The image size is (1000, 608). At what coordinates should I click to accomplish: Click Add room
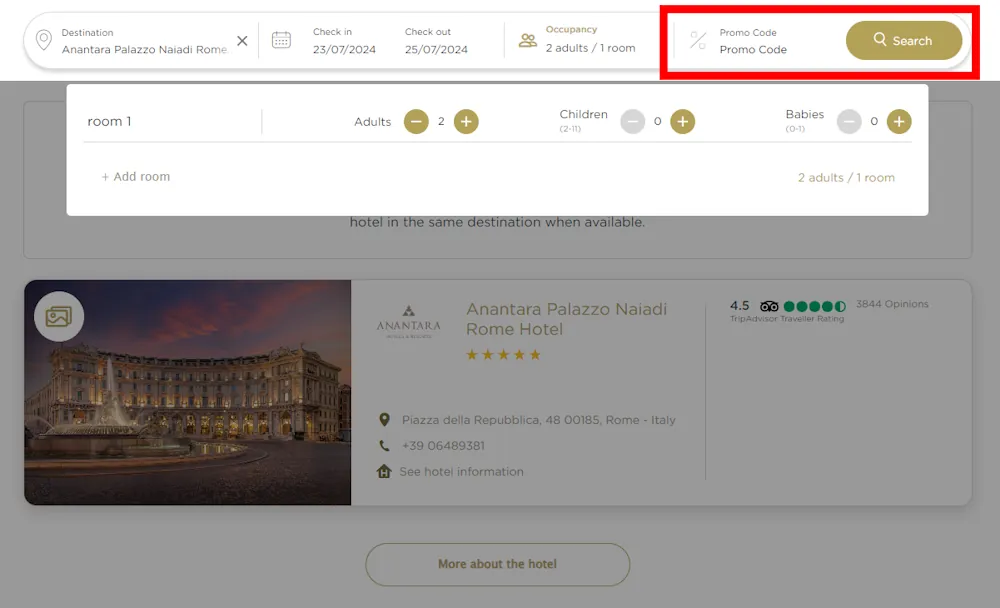click(135, 176)
